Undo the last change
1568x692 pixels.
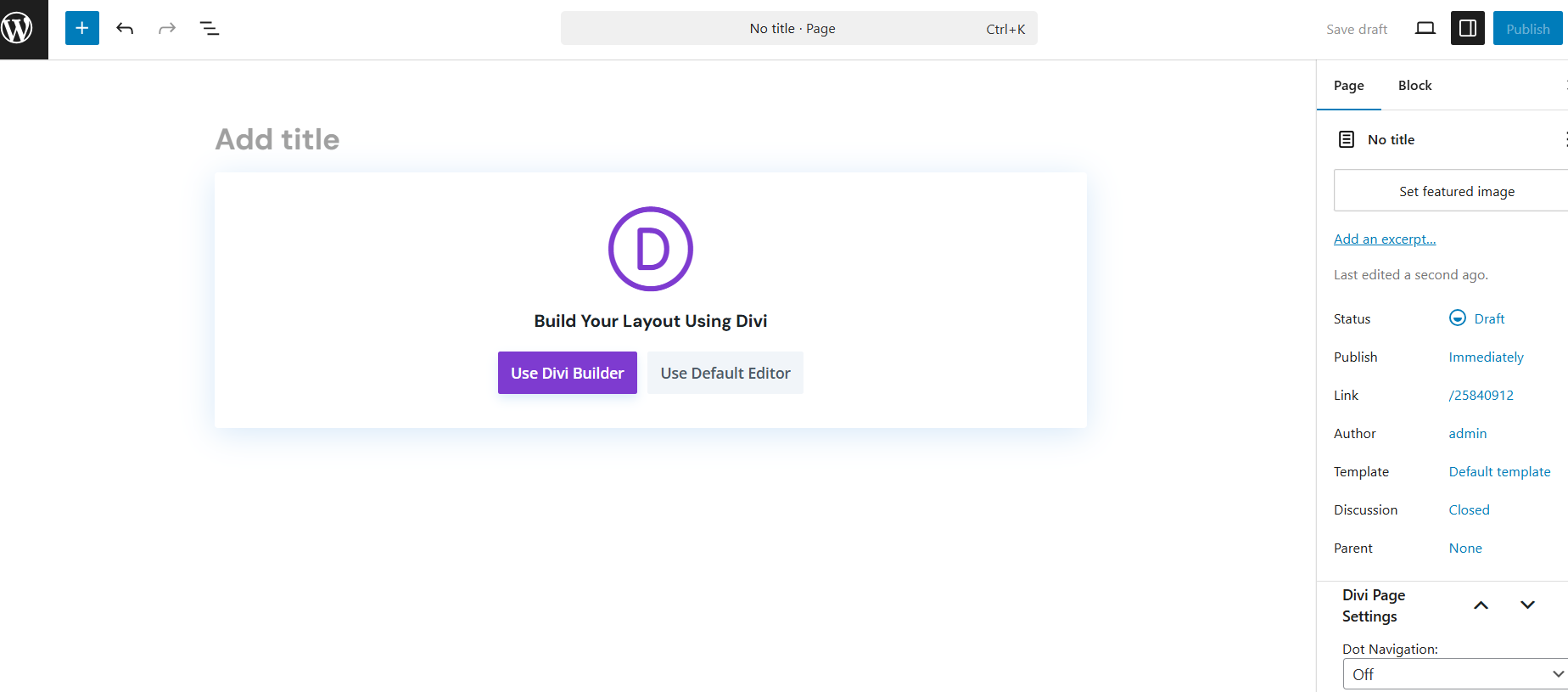tap(125, 28)
